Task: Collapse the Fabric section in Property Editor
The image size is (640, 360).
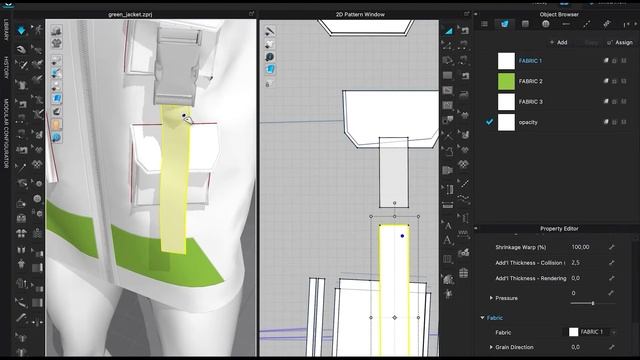Action: [482, 318]
